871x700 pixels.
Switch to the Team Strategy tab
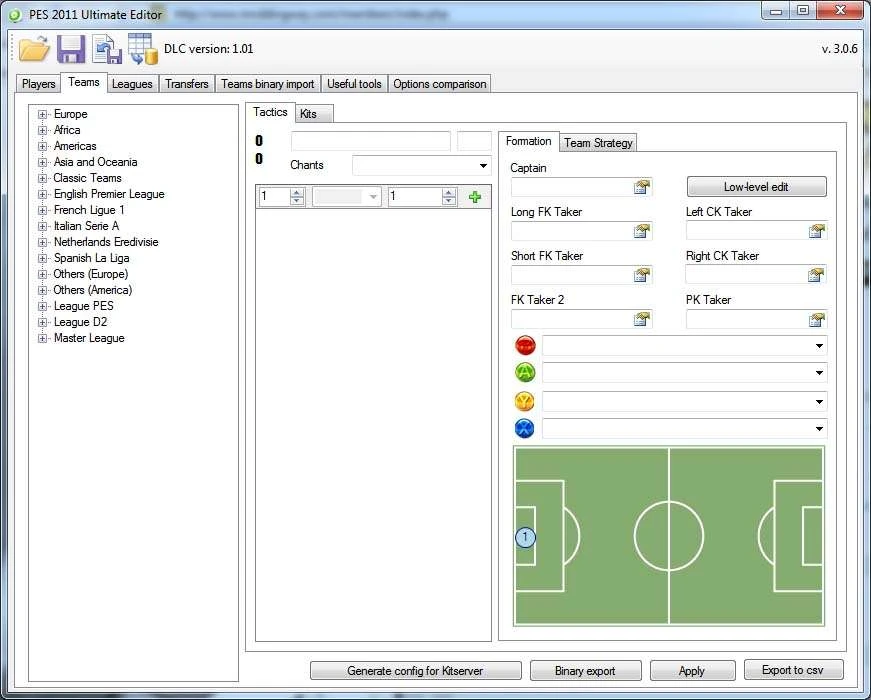click(597, 142)
